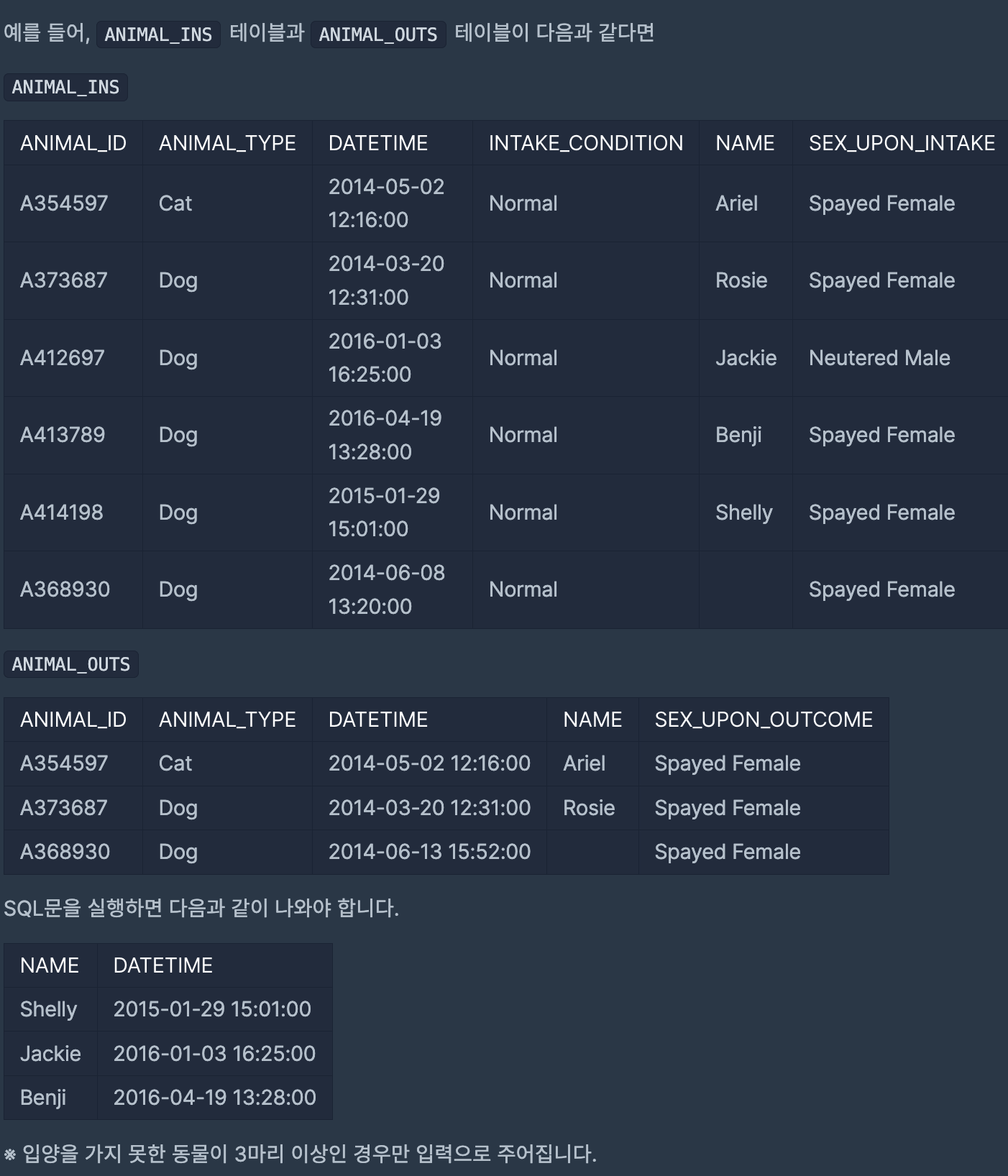Click the INTAKE_CONDITION column header
1008x1176 pixels.
[586, 143]
